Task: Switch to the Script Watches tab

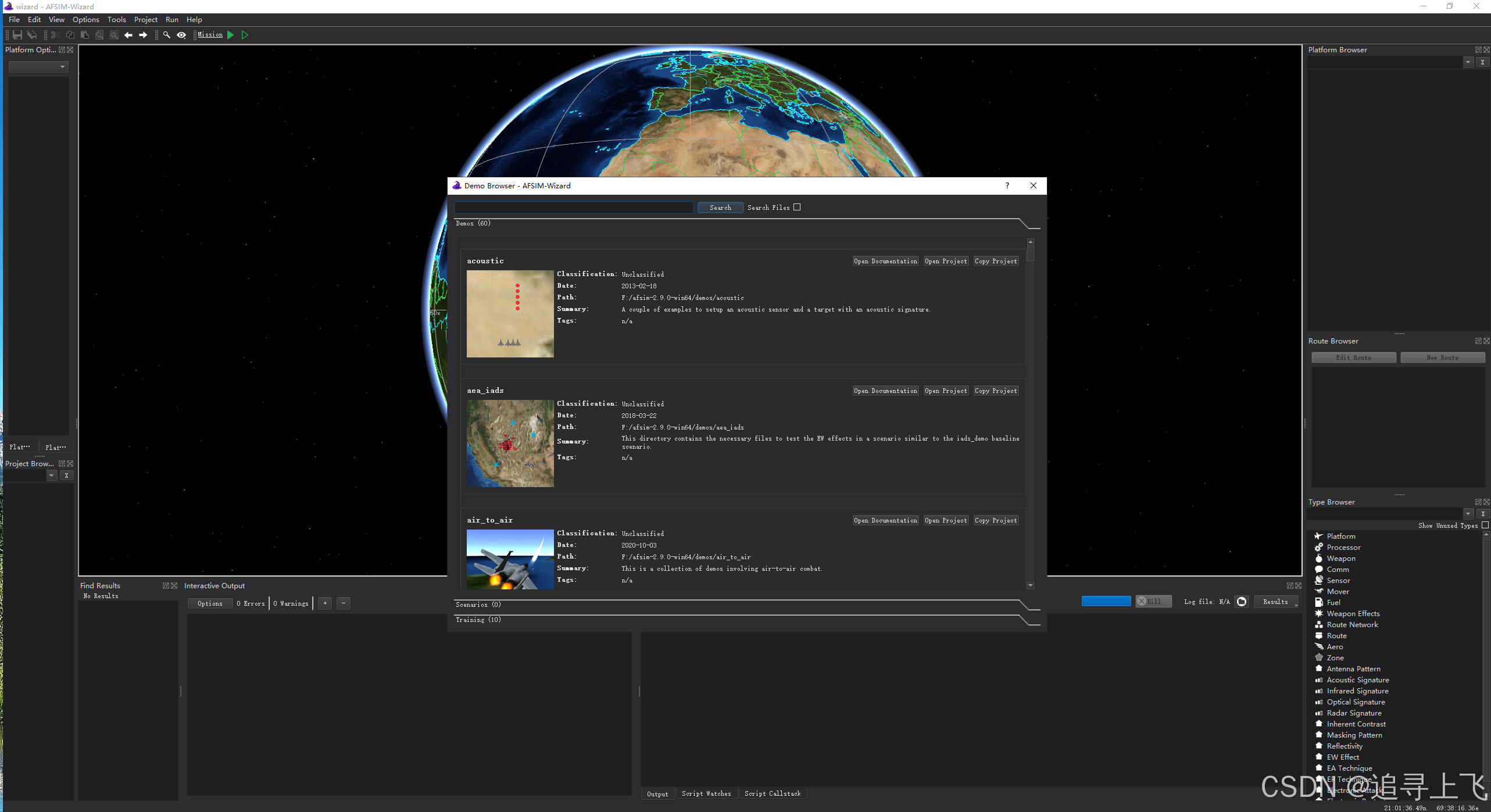Action: (x=706, y=793)
